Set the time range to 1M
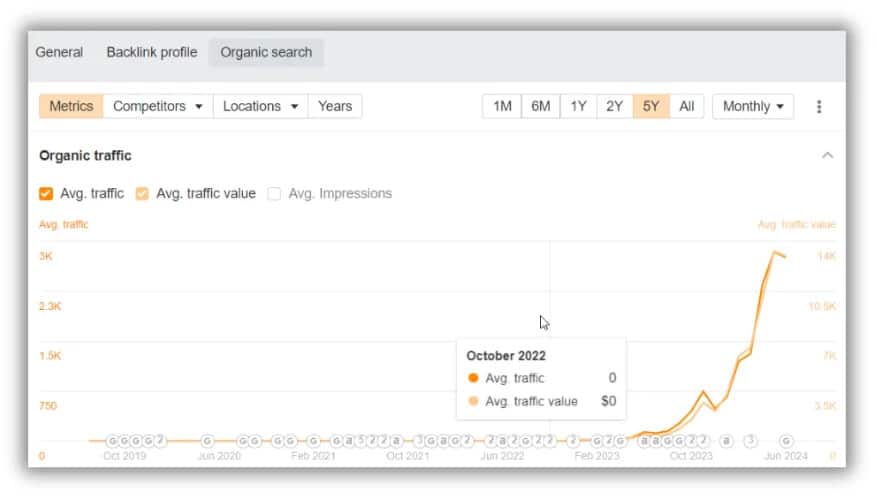The image size is (877, 502). click(x=502, y=106)
